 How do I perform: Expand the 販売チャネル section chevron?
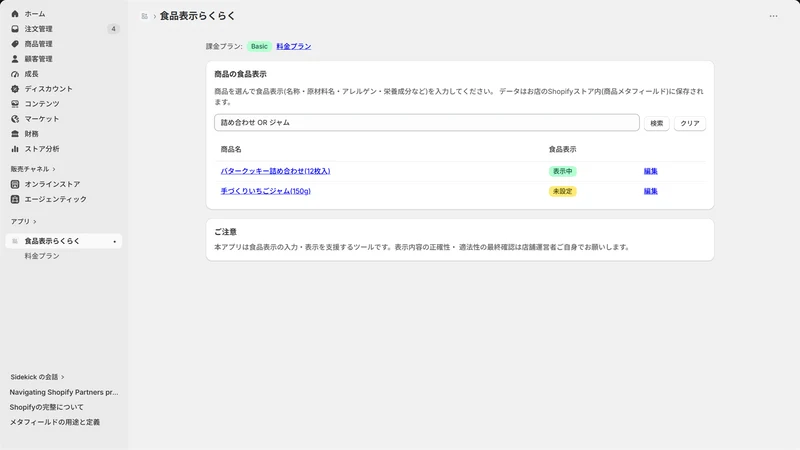[x=54, y=169]
